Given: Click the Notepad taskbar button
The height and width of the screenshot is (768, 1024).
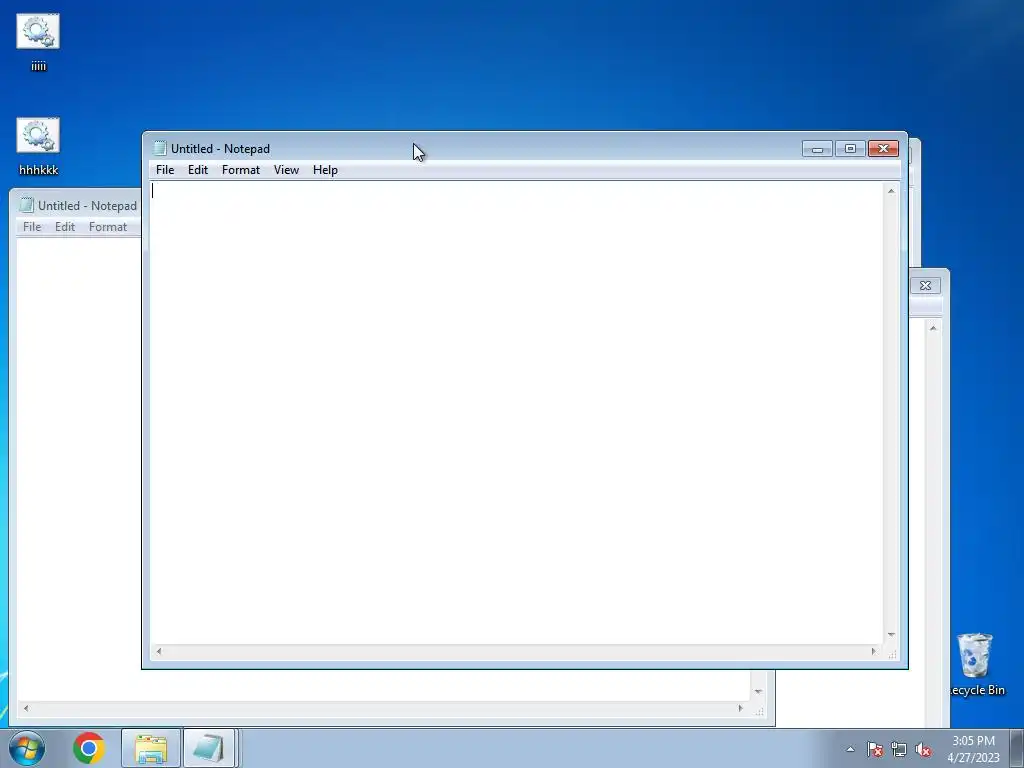Looking at the screenshot, I should click(x=209, y=748).
